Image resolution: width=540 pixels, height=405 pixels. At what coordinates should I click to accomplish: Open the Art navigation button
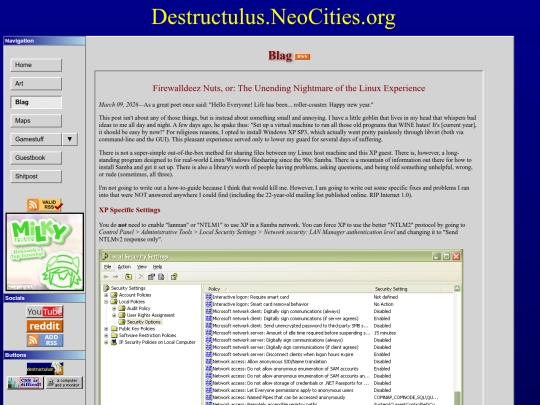tap(36, 83)
